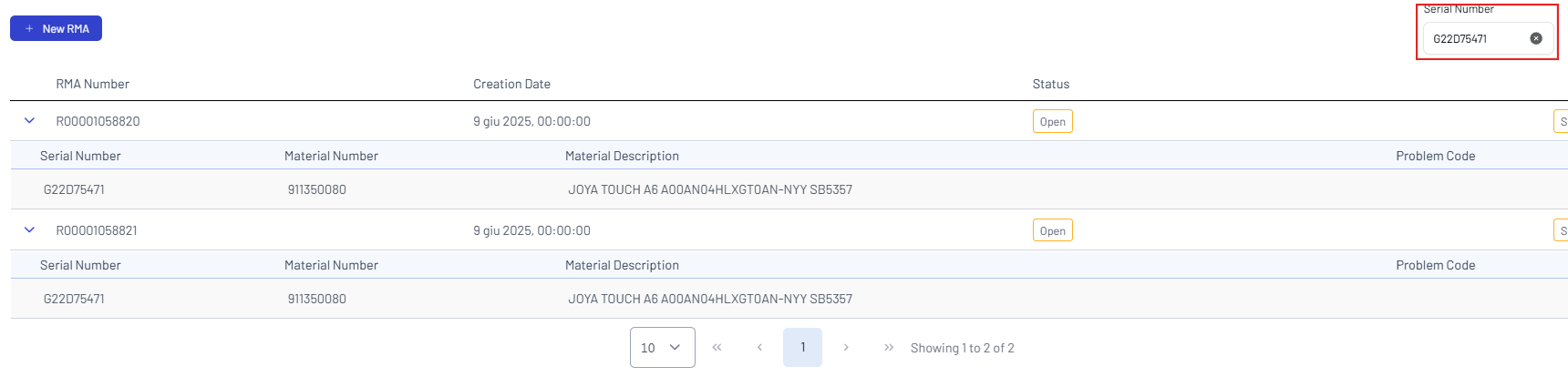This screenshot has height=377, width=1568.
Task: Click the RMA Number column header
Action: [92, 84]
